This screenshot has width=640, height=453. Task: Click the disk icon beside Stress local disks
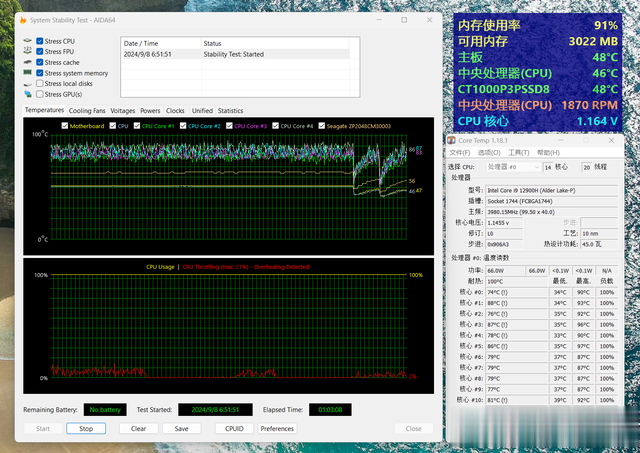27,84
